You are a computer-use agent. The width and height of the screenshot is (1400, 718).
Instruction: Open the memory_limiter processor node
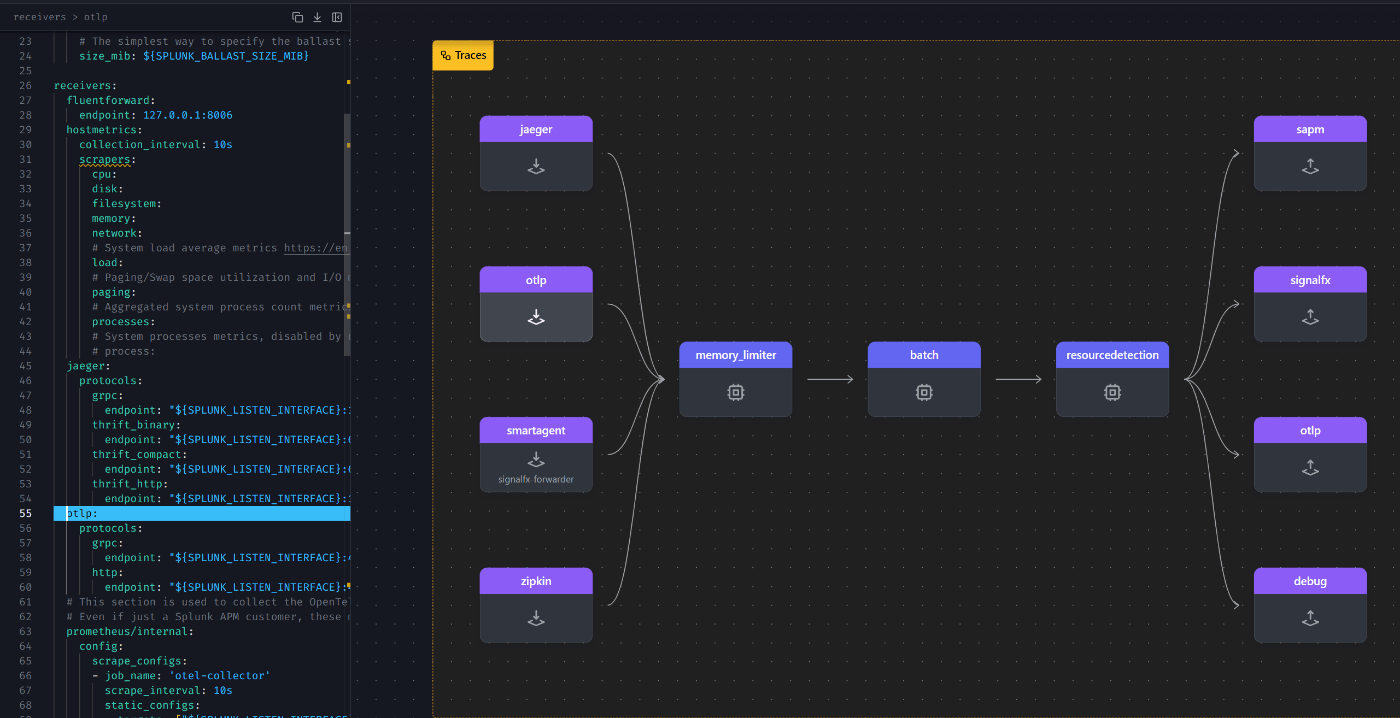pos(736,379)
